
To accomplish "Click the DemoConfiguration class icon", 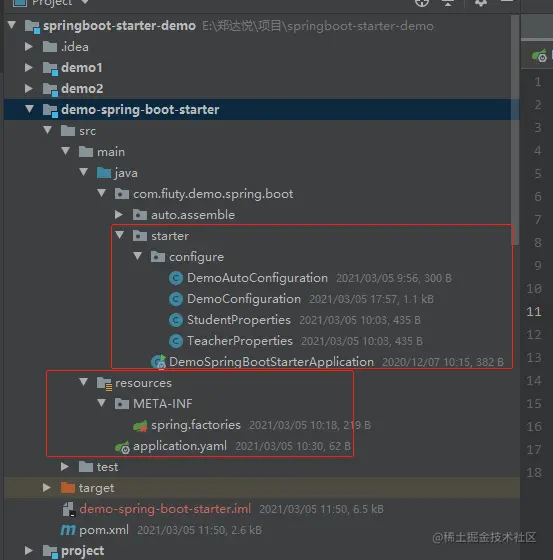I will pyautogui.click(x=176, y=299).
